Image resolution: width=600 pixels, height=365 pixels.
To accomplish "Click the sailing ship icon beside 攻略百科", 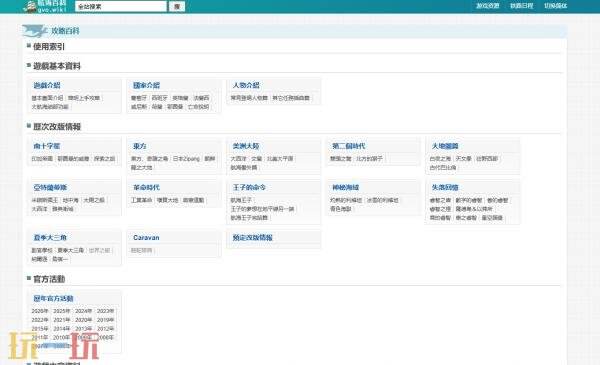I will [x=34, y=31].
